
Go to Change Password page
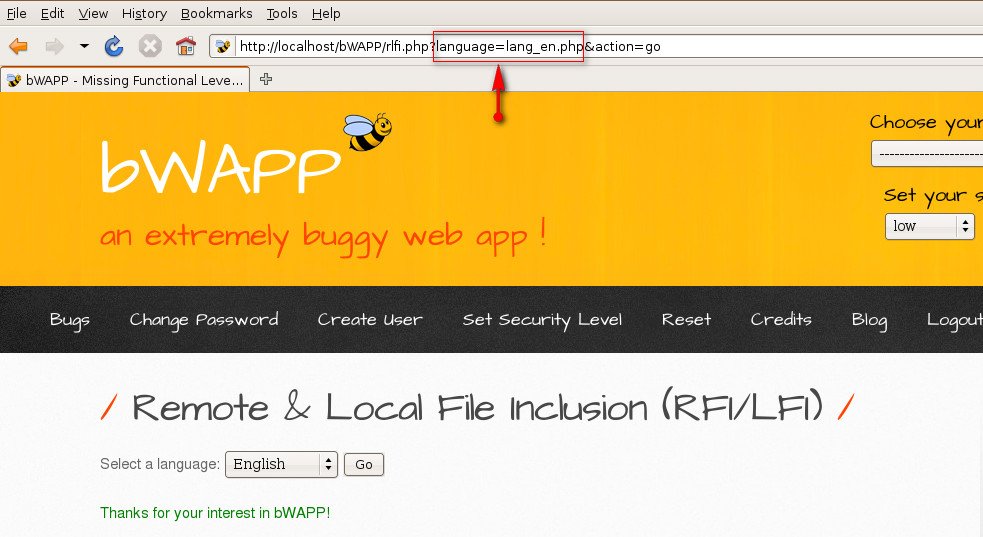click(204, 320)
